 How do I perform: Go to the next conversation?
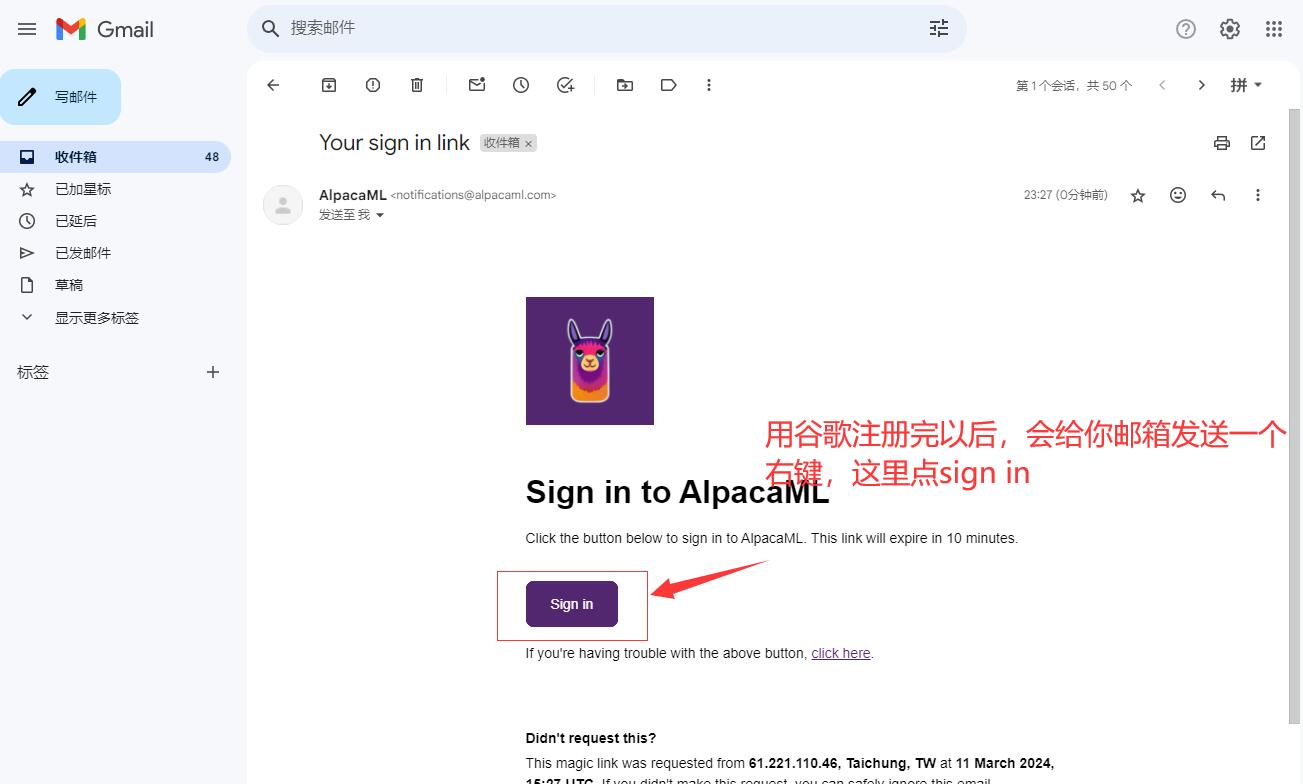pyautogui.click(x=1202, y=85)
